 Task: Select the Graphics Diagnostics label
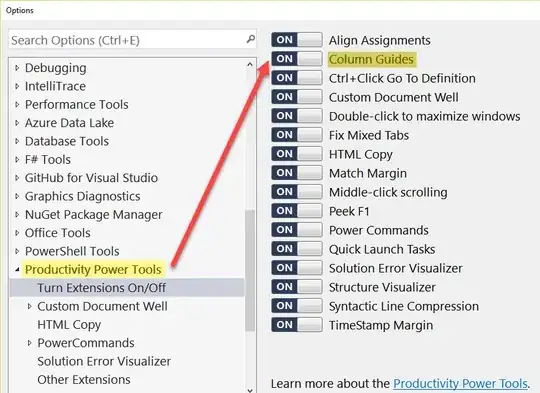[x=82, y=196]
